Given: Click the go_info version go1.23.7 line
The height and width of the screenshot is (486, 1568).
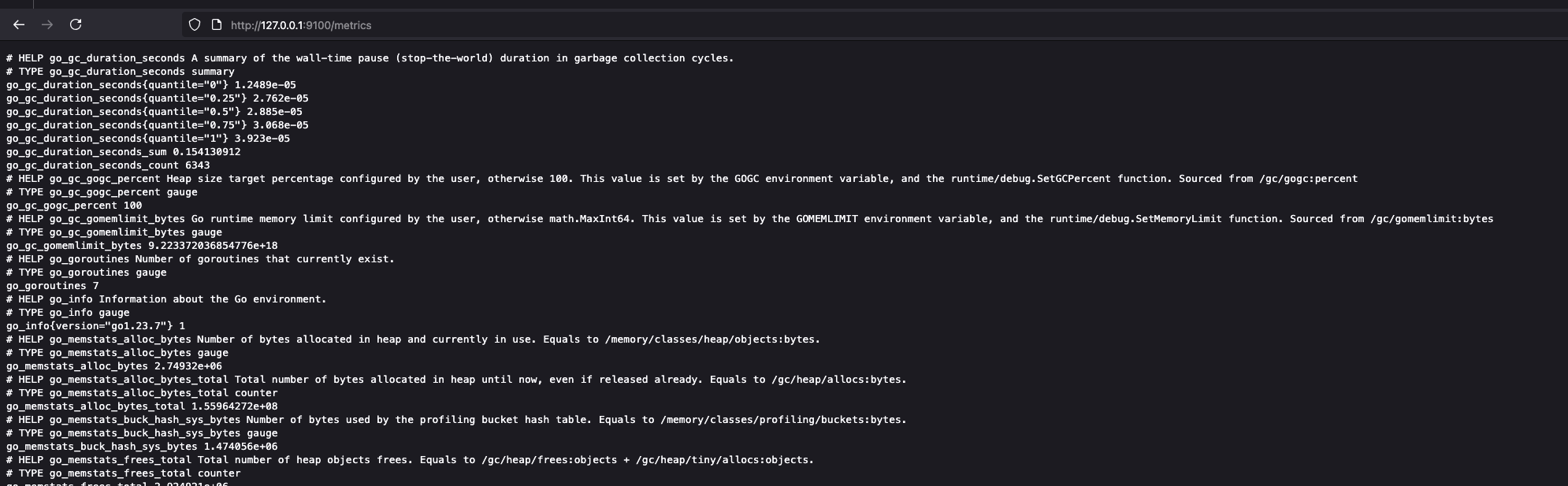Looking at the screenshot, I should click(95, 326).
